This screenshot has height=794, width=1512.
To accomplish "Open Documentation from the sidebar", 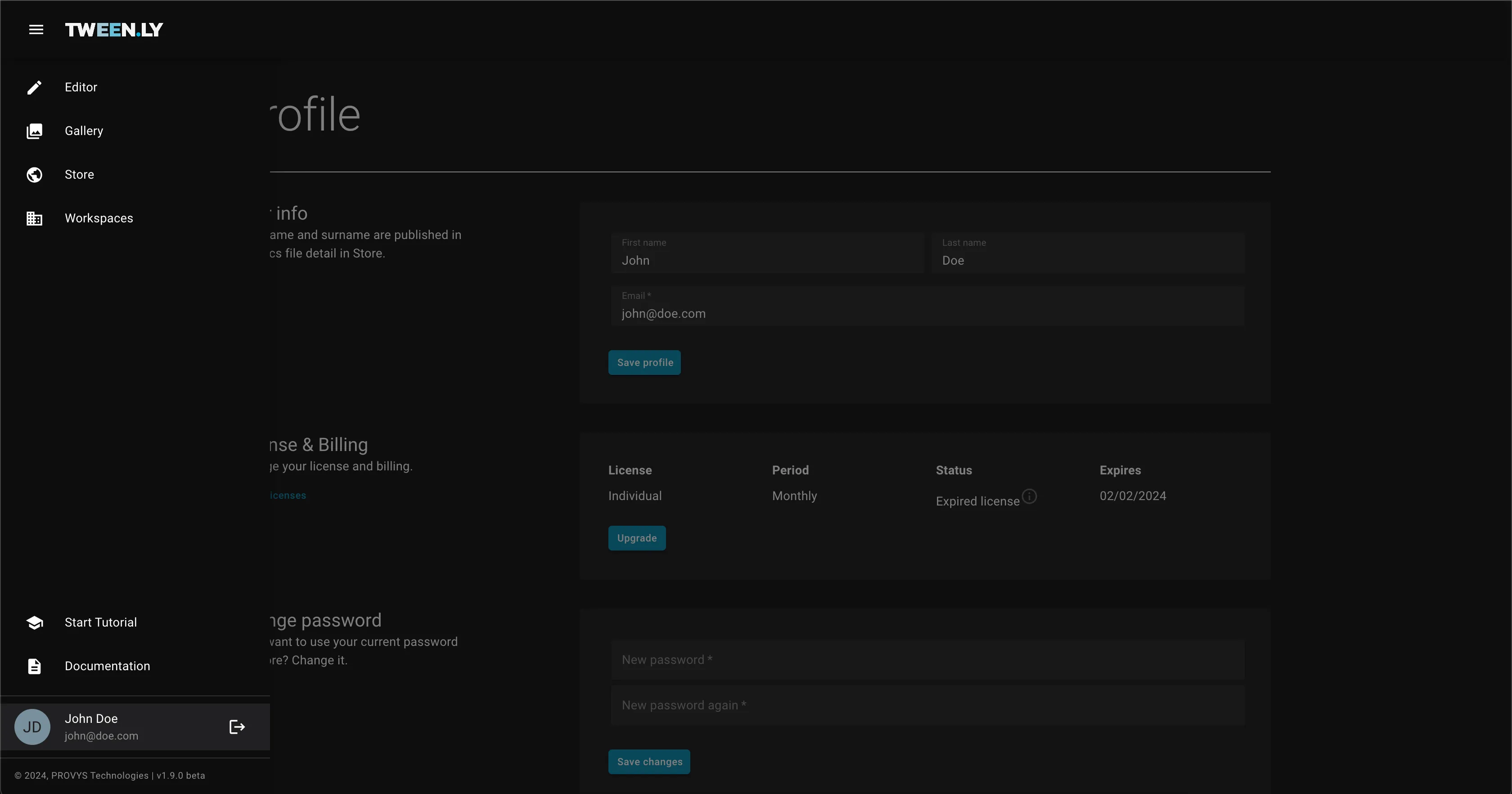I will point(135,666).
